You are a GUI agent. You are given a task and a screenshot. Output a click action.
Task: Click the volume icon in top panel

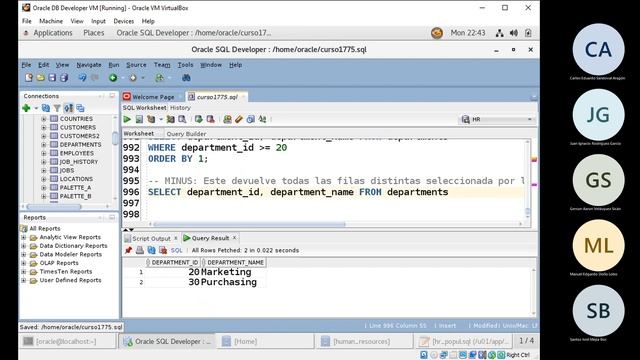click(x=514, y=33)
